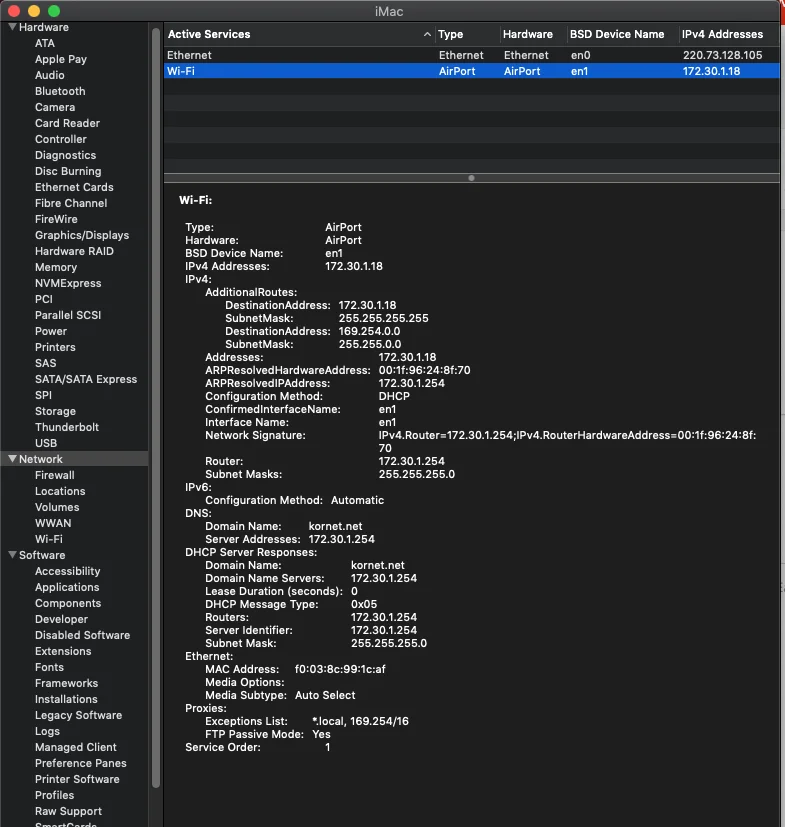Click the IPv4 Addresses column header
The width and height of the screenshot is (785, 827).
722,34
